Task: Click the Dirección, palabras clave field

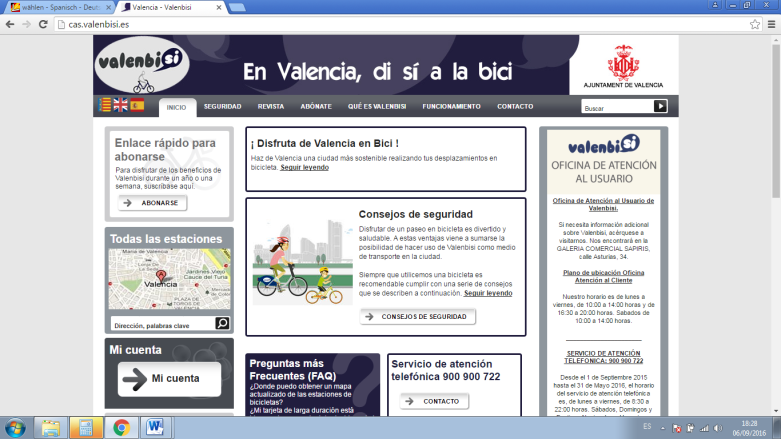Action: click(162, 324)
